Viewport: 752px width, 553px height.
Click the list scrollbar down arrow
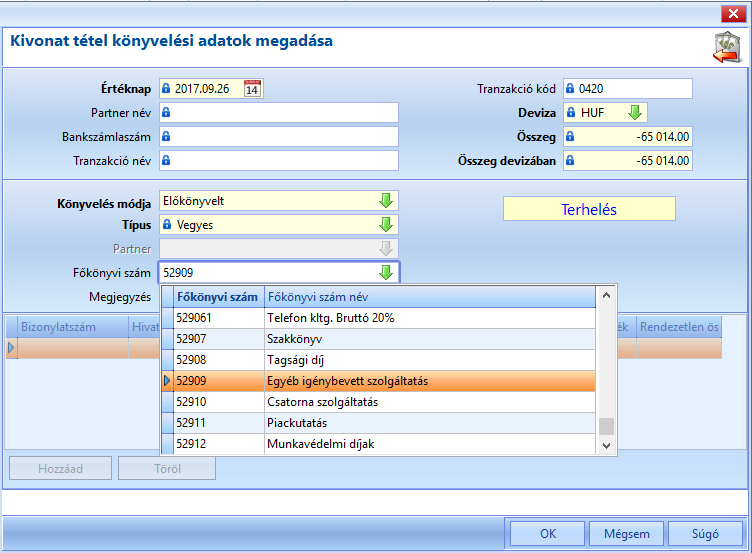pyautogui.click(x=606, y=446)
